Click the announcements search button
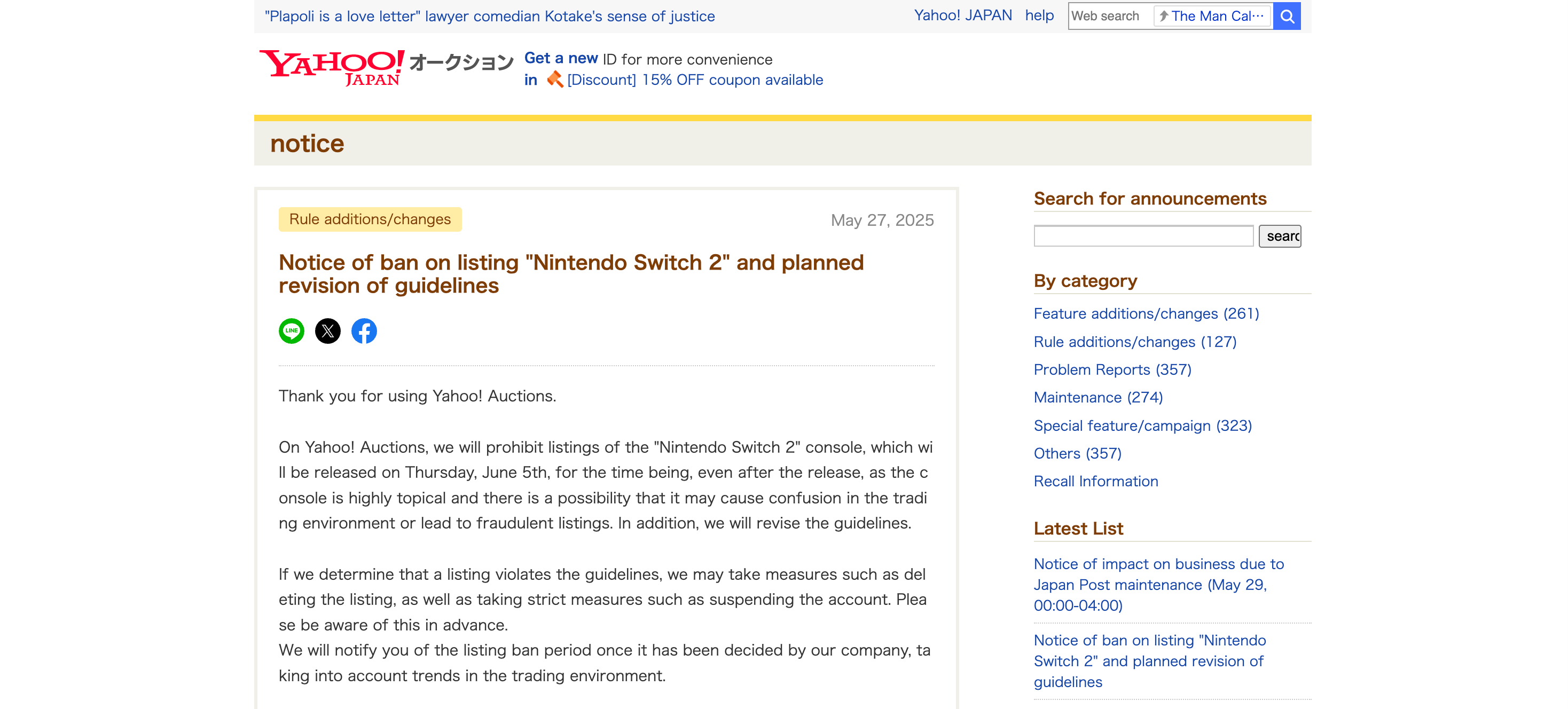Screen dimensions: 1568x709 coord(1280,236)
